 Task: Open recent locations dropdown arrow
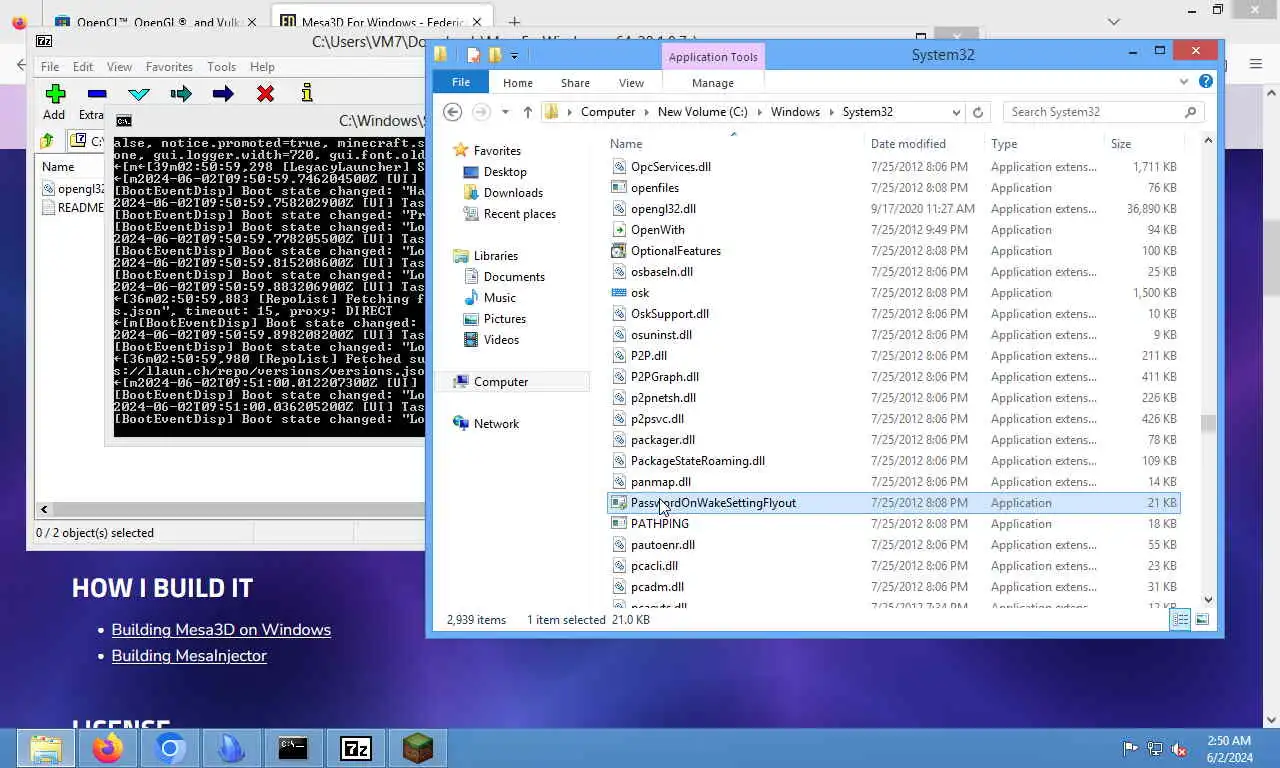[x=505, y=112]
